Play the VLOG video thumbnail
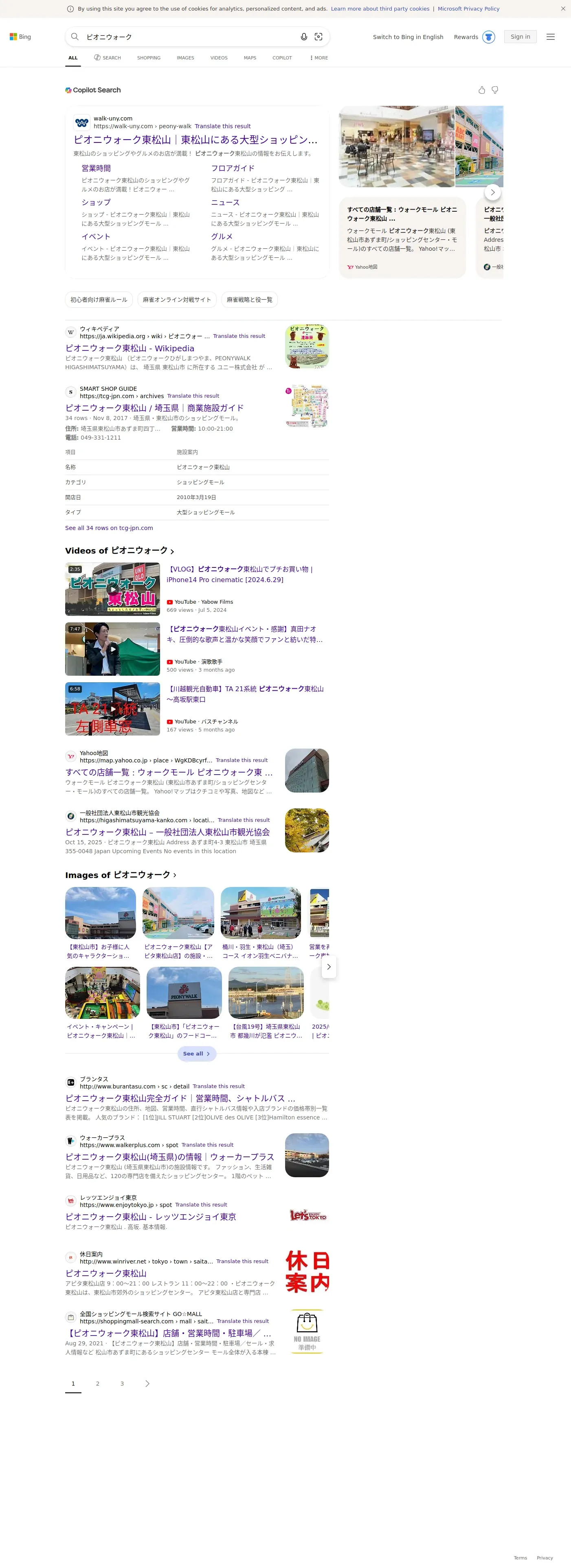The height and width of the screenshot is (1568, 571). coord(113,589)
